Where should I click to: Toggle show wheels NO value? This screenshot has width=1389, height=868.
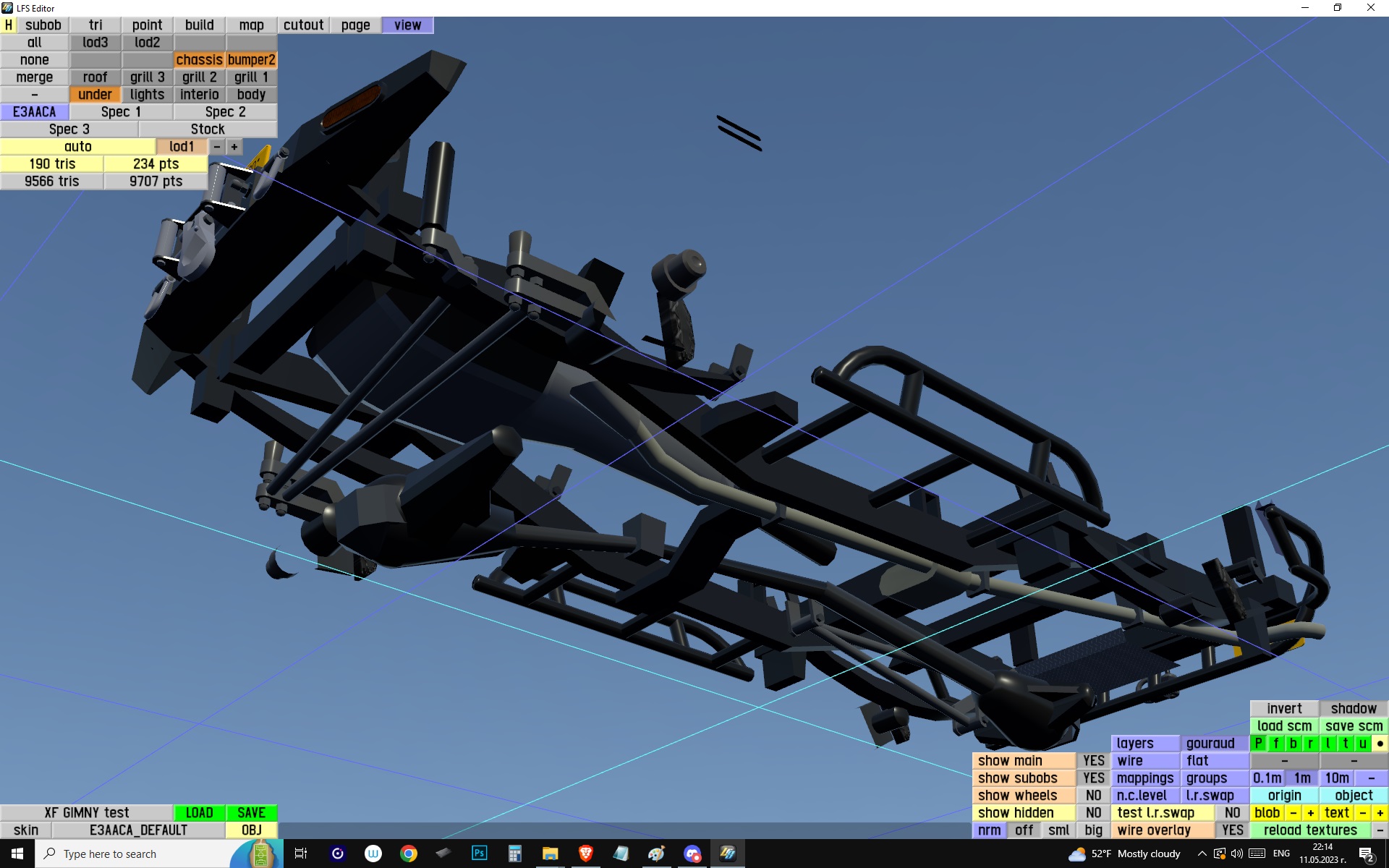1093,796
